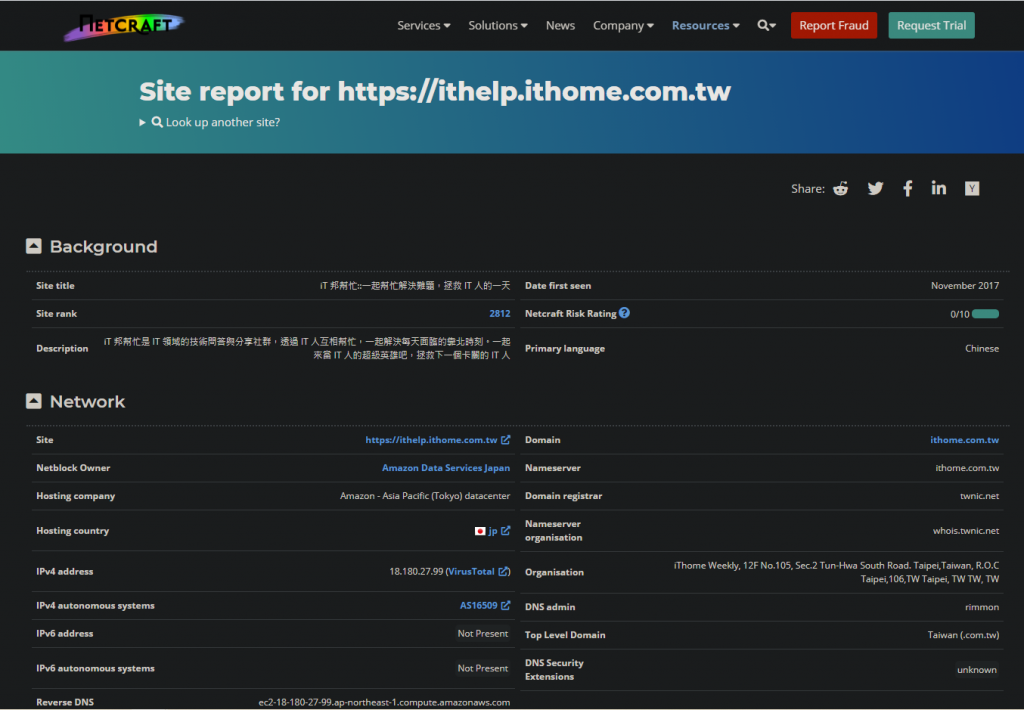This screenshot has height=710, width=1024.
Task: Click magnifier icon beside Look up another site
Action: pyautogui.click(x=157, y=122)
